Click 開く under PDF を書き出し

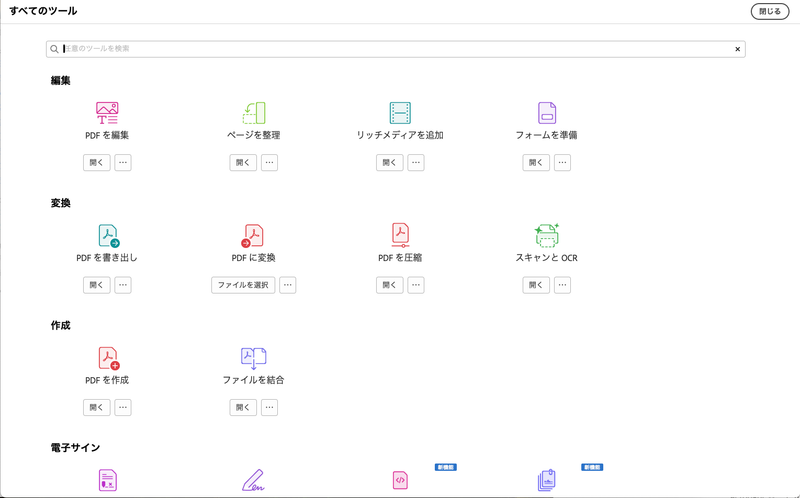(x=96, y=285)
